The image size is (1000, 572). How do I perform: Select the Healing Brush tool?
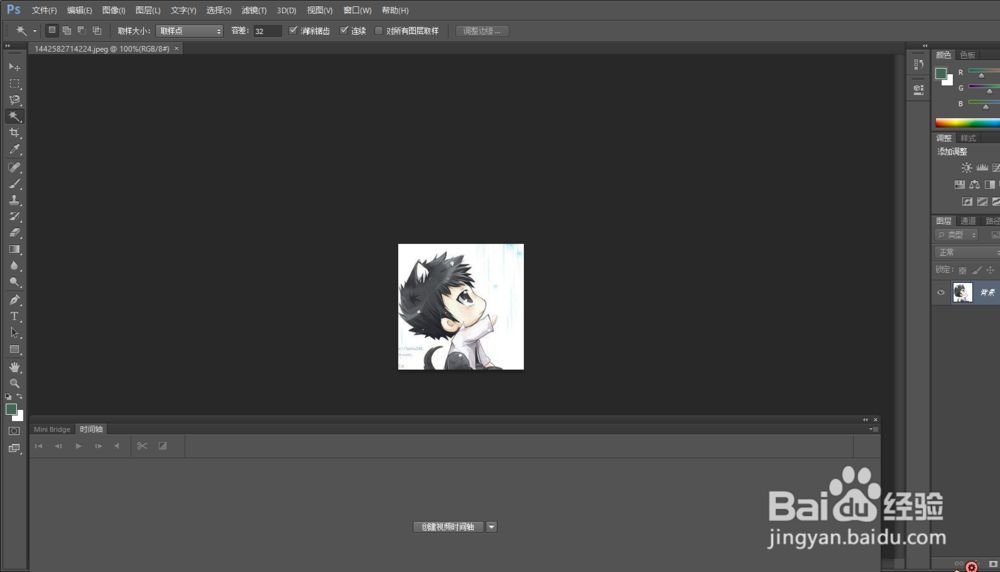point(14,167)
